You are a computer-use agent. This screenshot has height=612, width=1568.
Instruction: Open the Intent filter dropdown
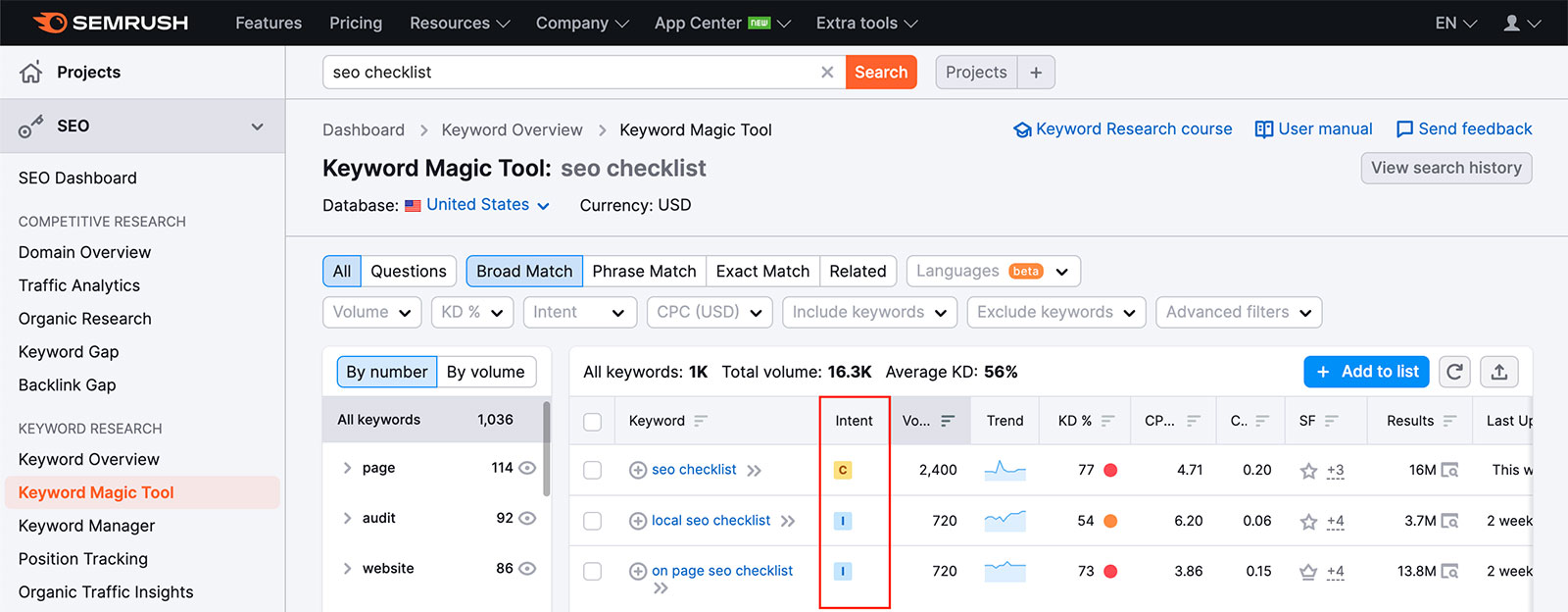coord(579,312)
